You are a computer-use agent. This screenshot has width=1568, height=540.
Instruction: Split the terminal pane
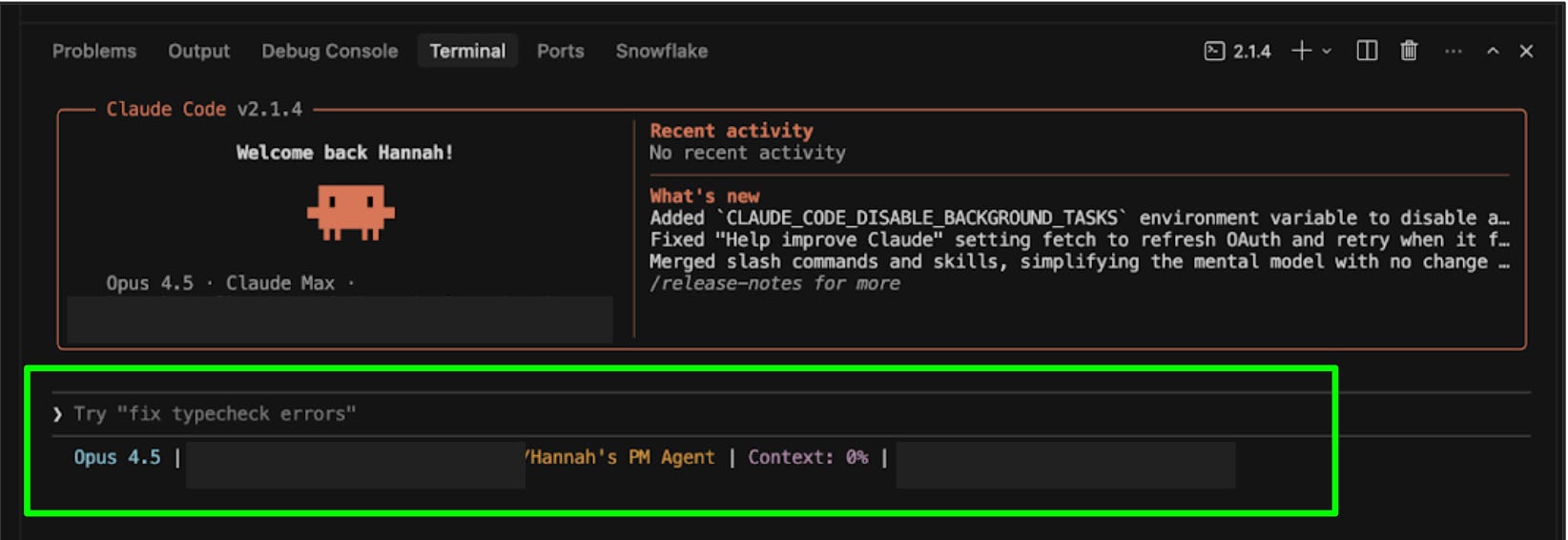tap(1367, 52)
